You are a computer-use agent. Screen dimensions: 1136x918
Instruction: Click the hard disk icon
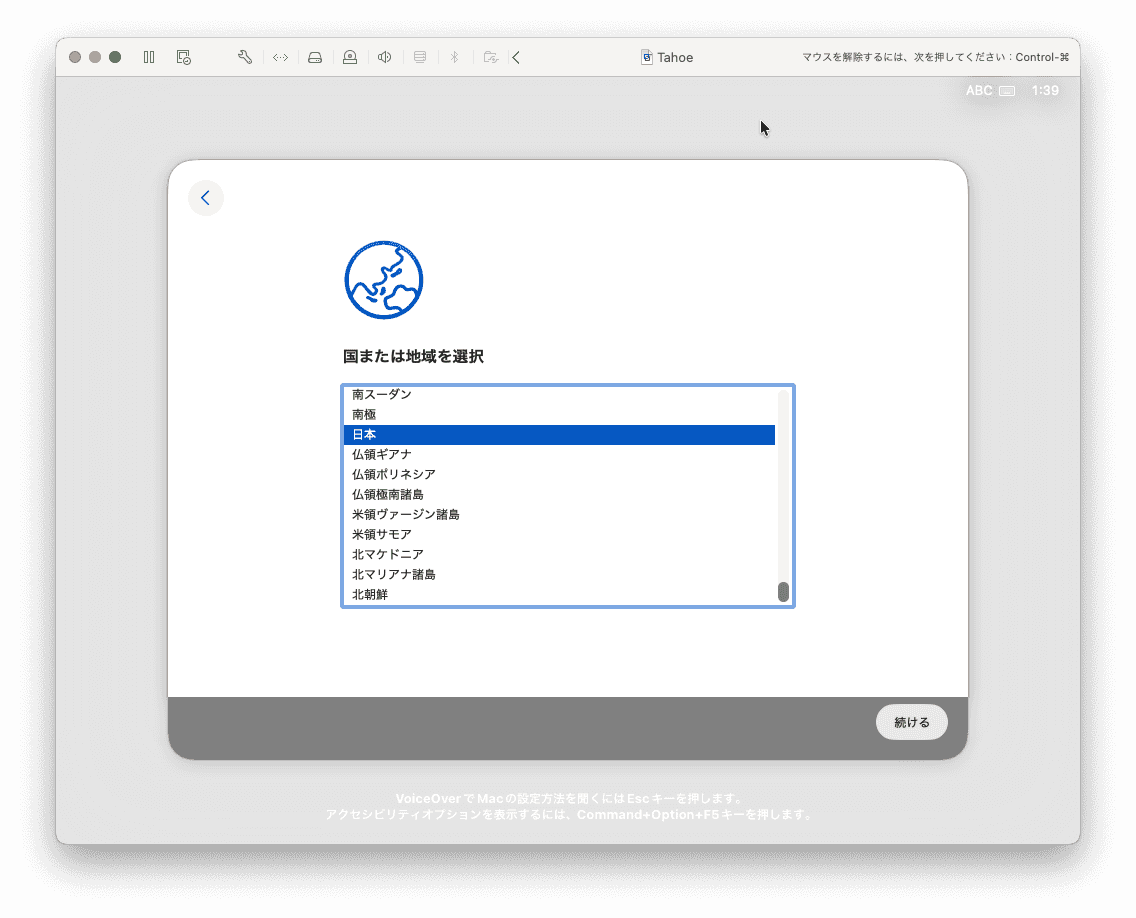pyautogui.click(x=315, y=57)
